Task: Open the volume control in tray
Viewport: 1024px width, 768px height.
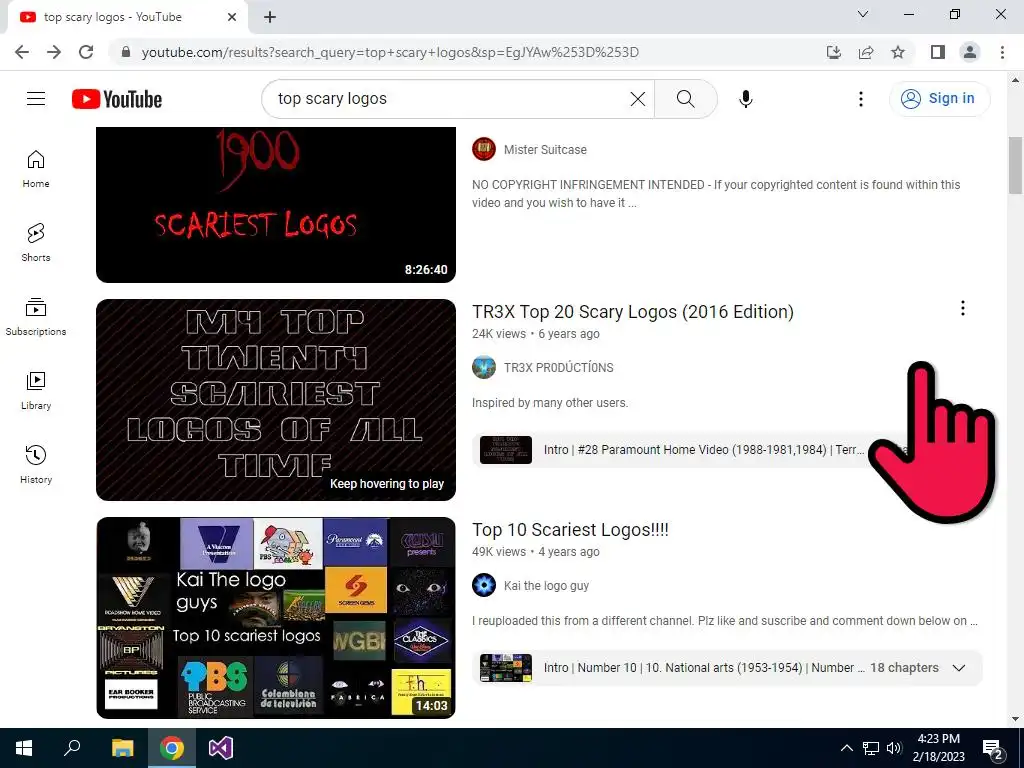Action: [894, 748]
